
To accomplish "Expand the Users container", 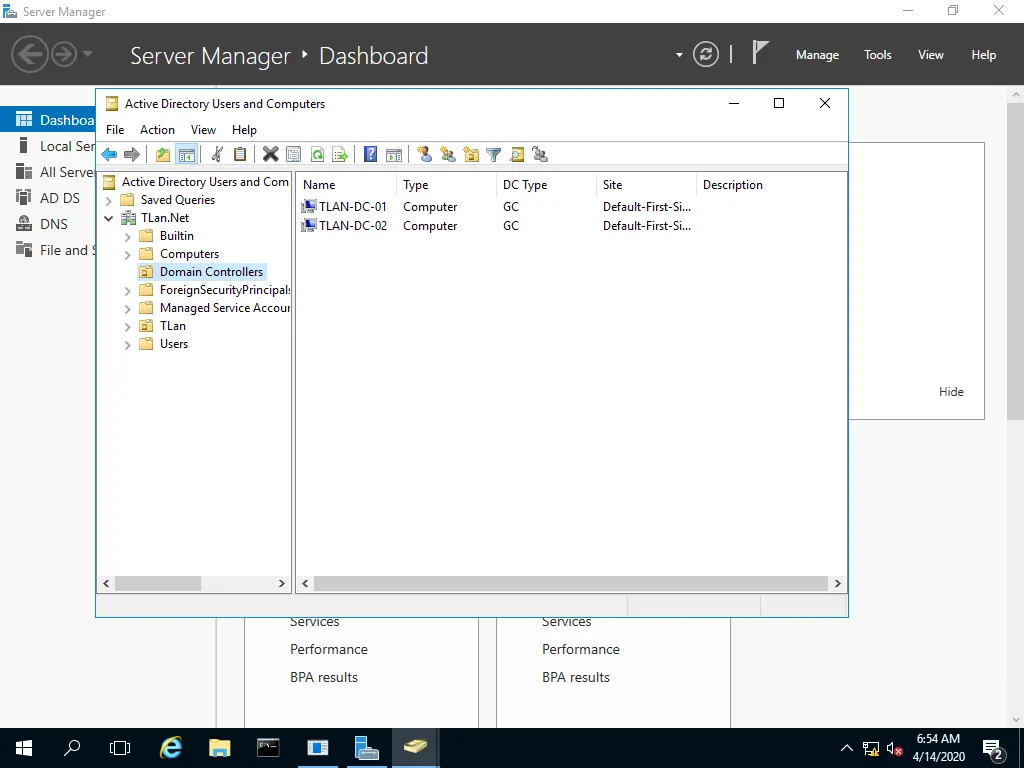I will click(128, 345).
